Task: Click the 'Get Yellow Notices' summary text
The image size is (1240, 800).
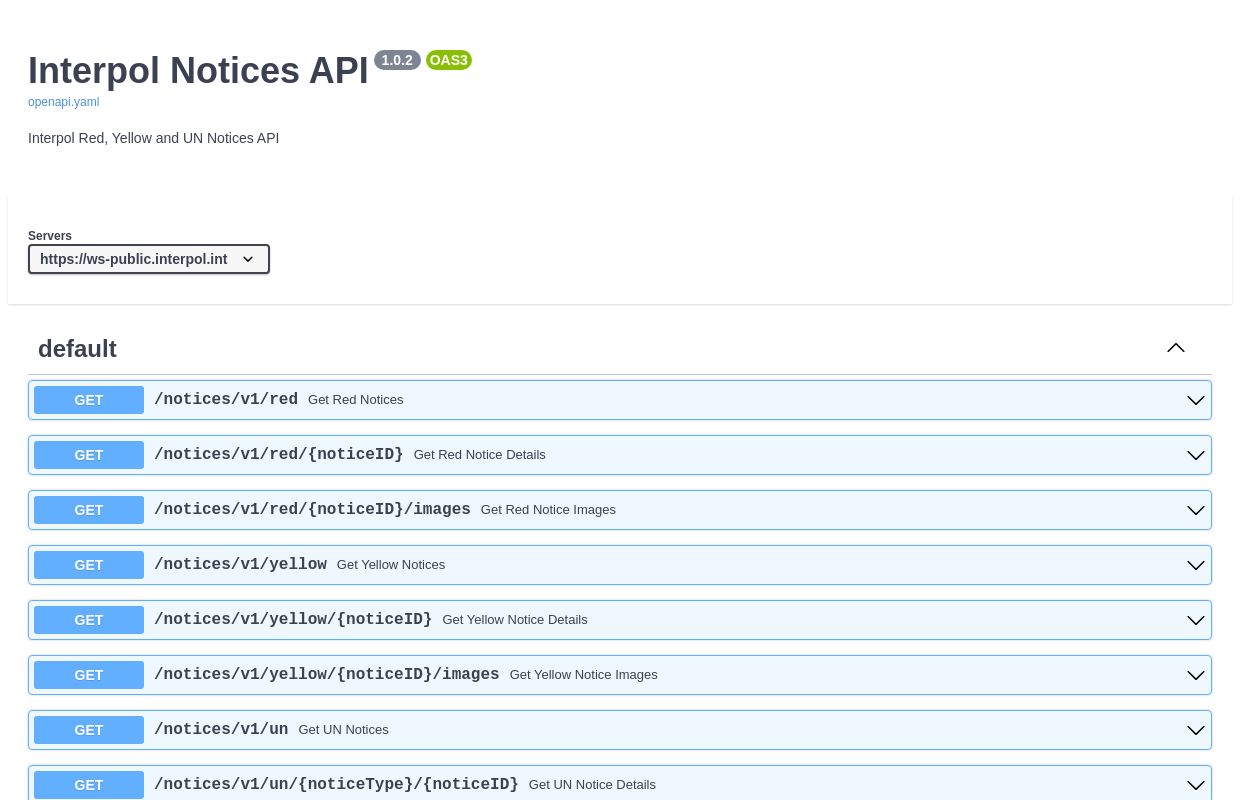Action: click(391, 565)
